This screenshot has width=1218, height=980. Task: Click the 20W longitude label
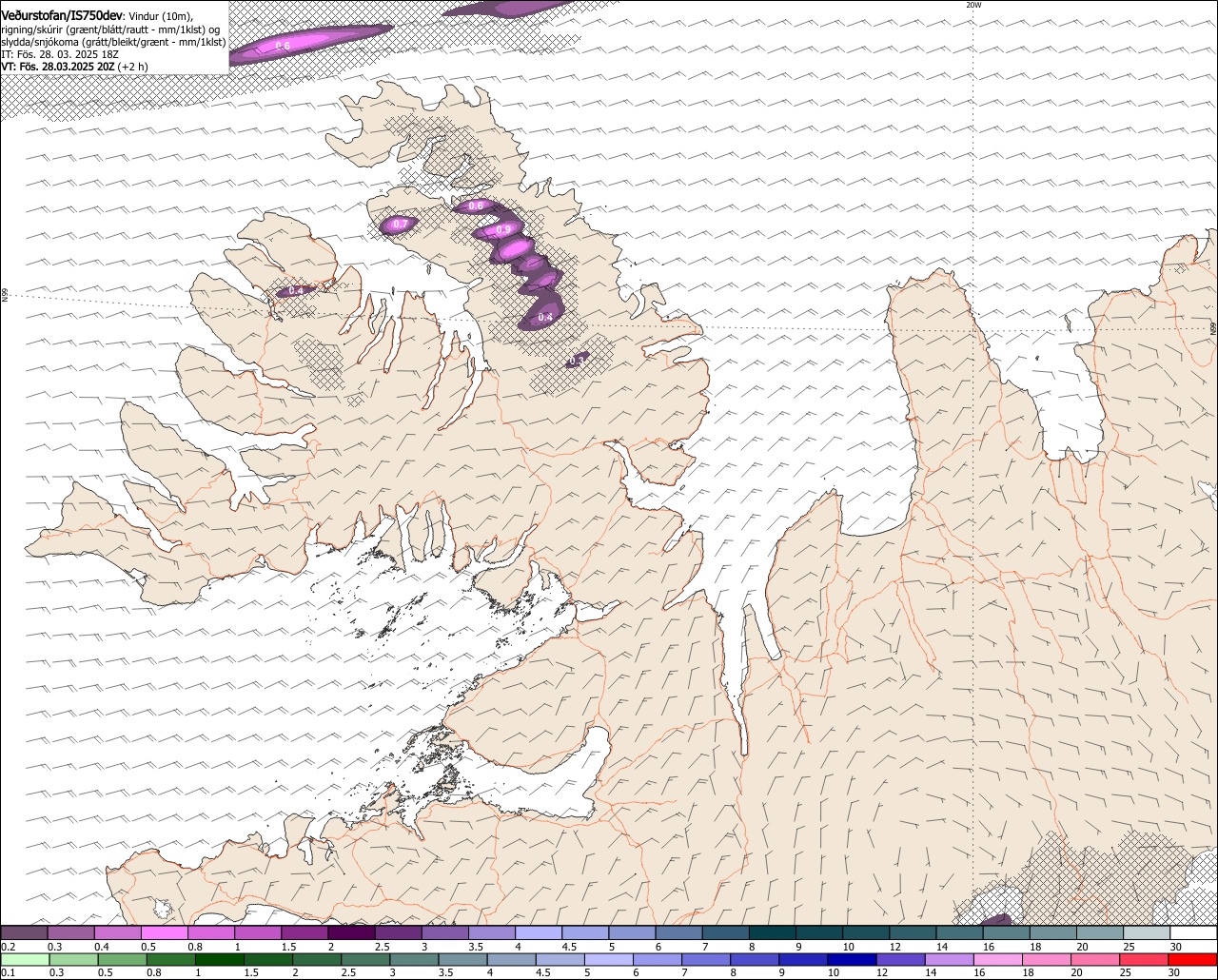[x=972, y=5]
